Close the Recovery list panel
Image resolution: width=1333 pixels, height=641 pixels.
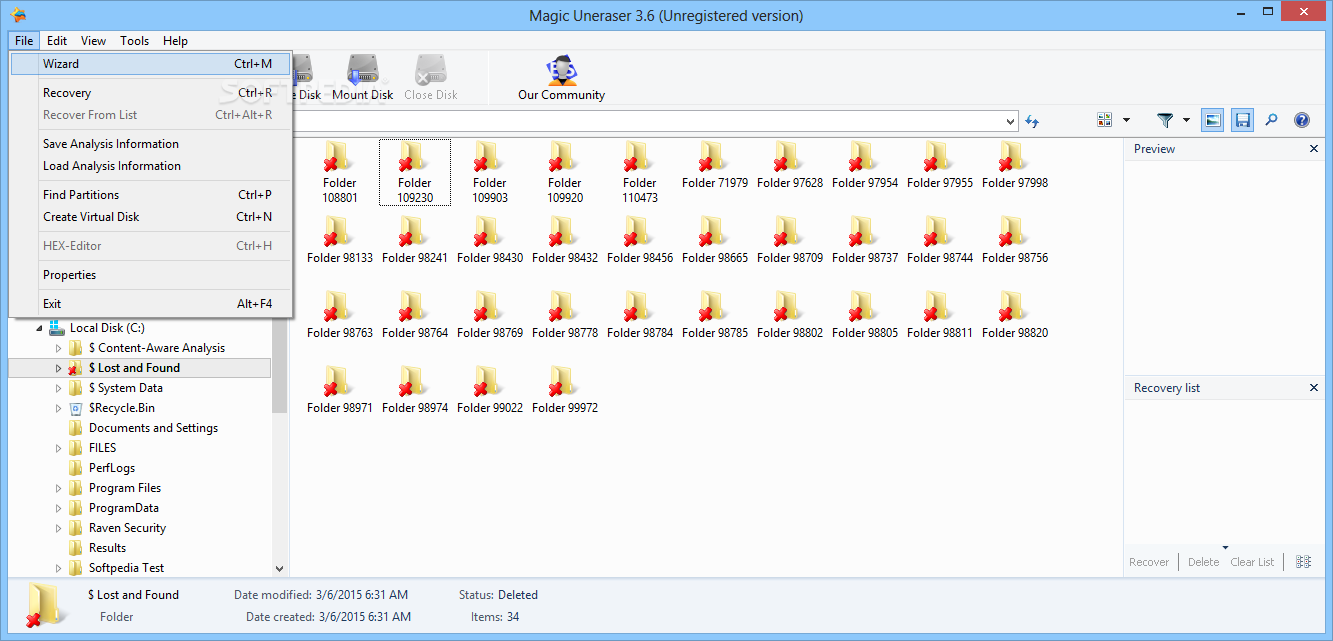1314,388
